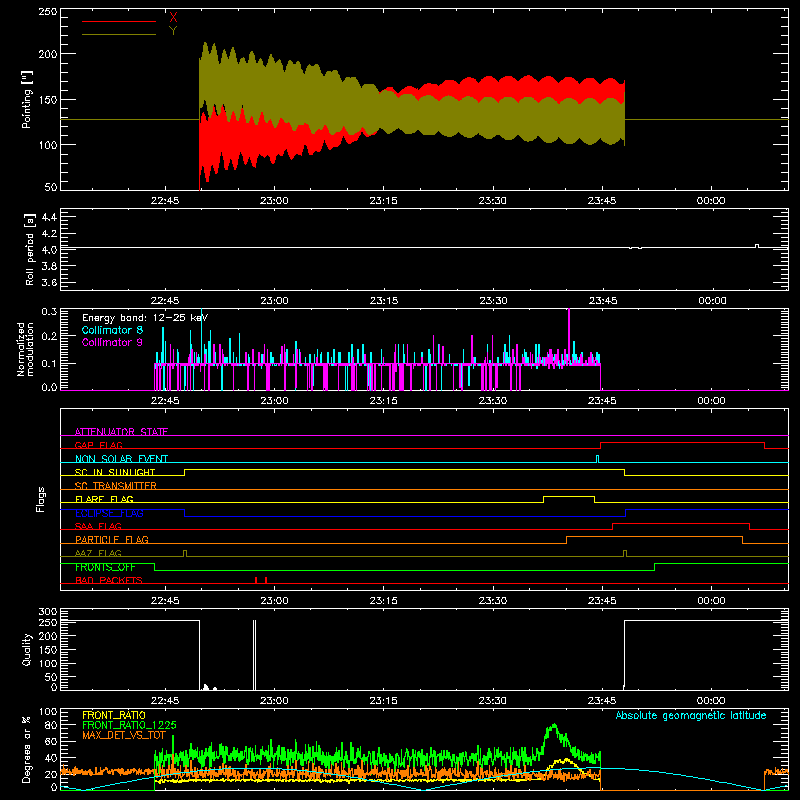
Task: Select the green FRONTS_OFF label
Action: (105, 567)
